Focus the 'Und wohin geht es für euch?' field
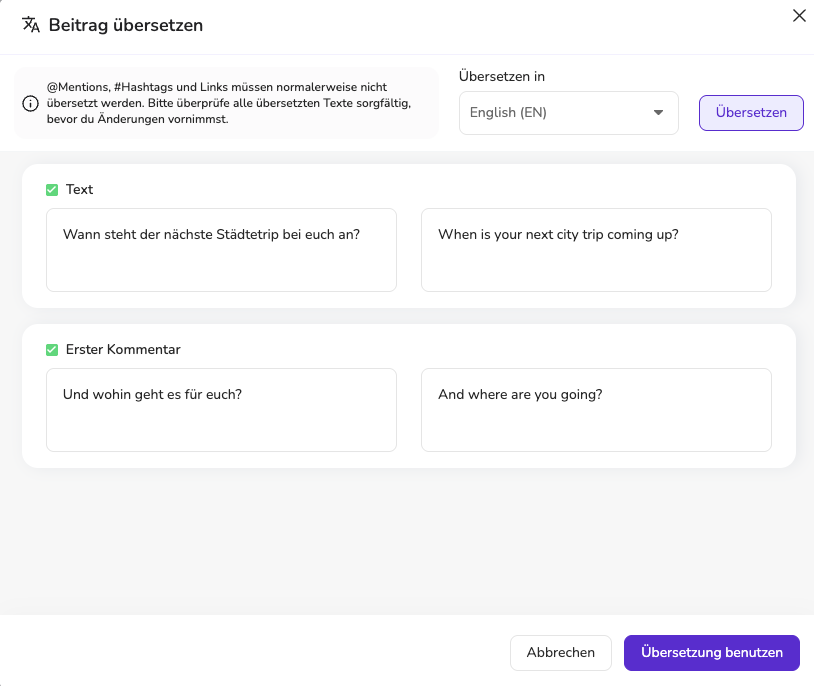Screen dimensions: 814x686 point(221,410)
